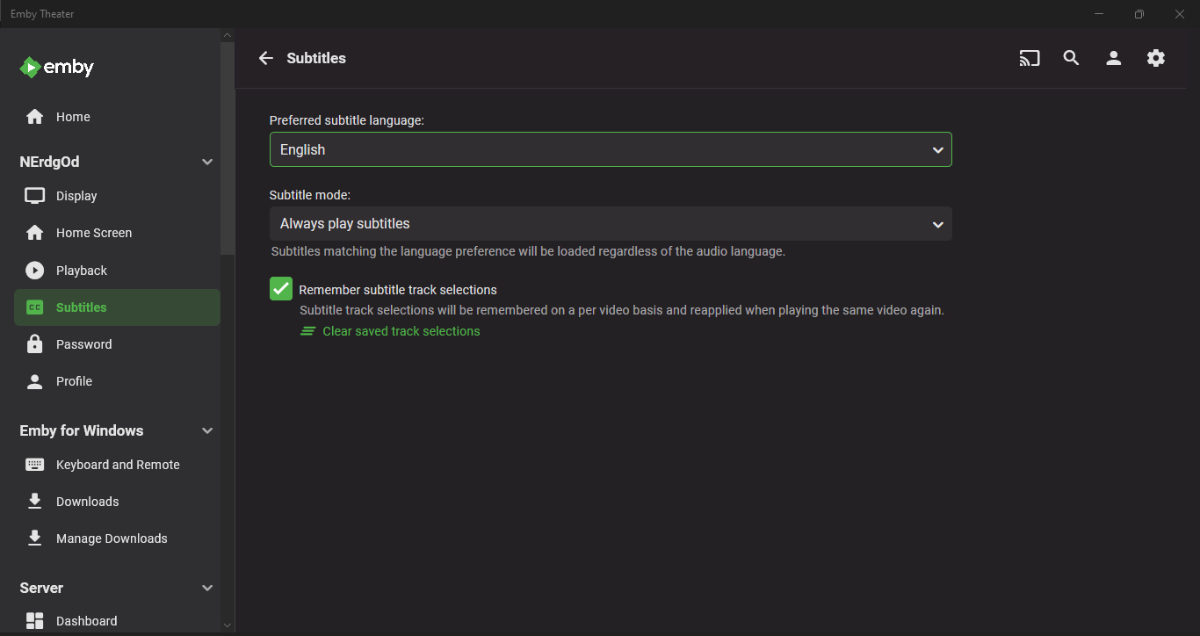Collapse the Server sidebar section

[x=207, y=588]
